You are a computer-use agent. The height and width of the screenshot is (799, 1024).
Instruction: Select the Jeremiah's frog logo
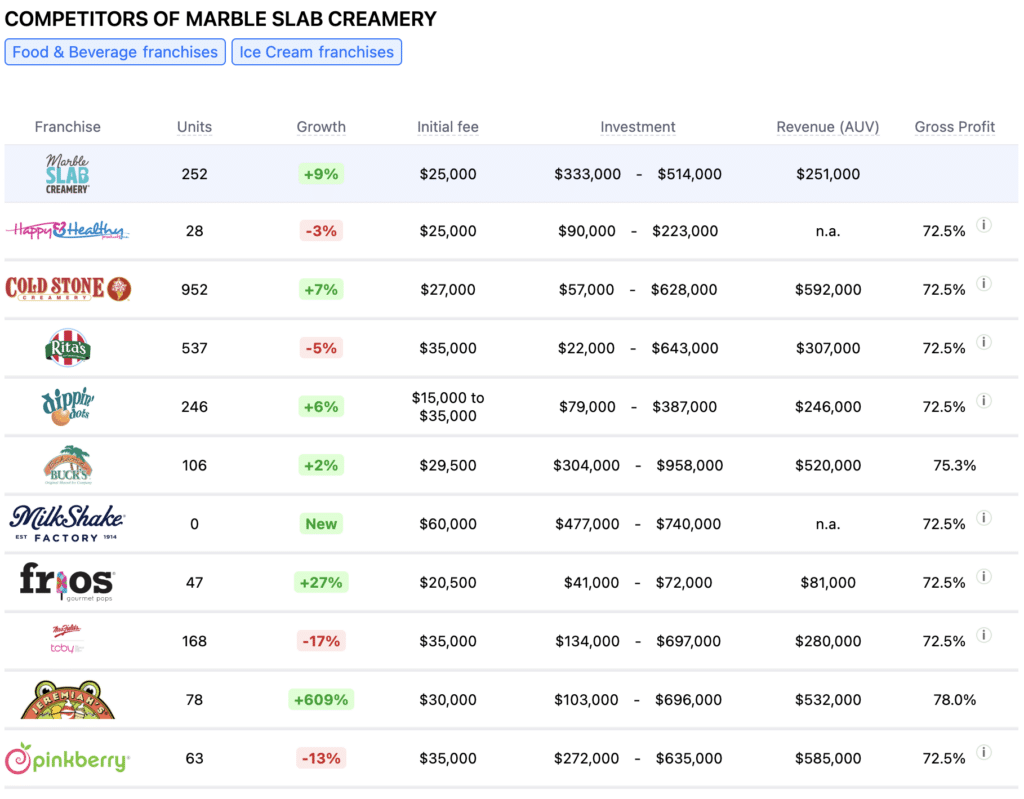pyautogui.click(x=68, y=700)
